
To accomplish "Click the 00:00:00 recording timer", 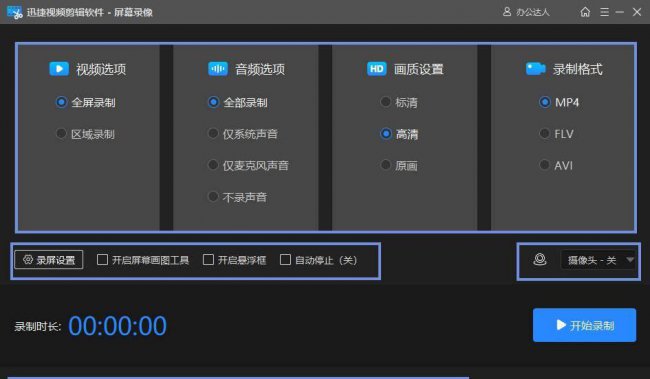I will click(x=117, y=326).
